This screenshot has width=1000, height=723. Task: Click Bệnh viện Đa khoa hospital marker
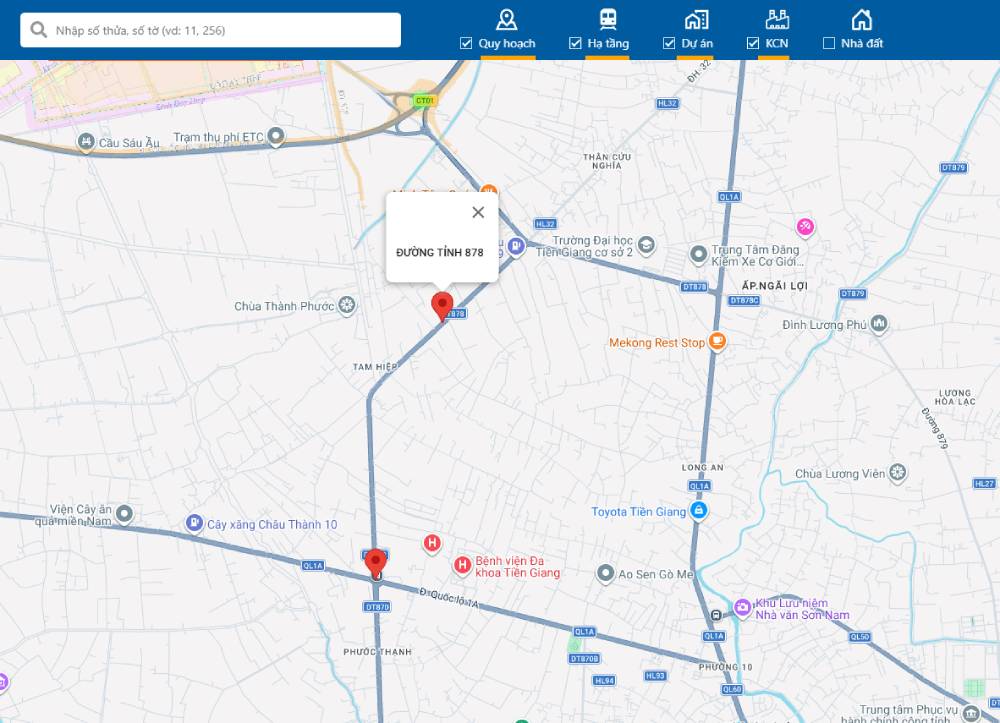point(462,566)
